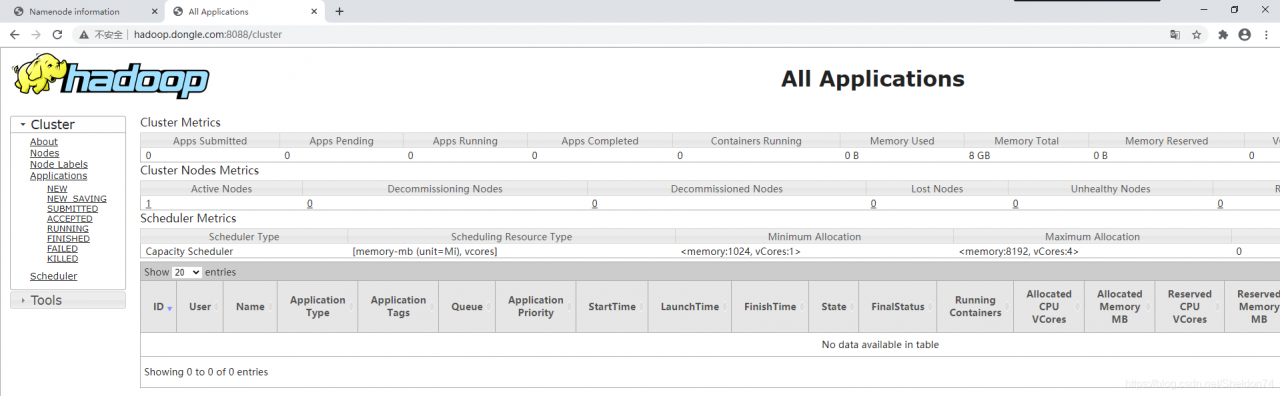Click the Decommissioning Nodes count link
Image resolution: width=1280 pixels, height=396 pixels.
310,203
